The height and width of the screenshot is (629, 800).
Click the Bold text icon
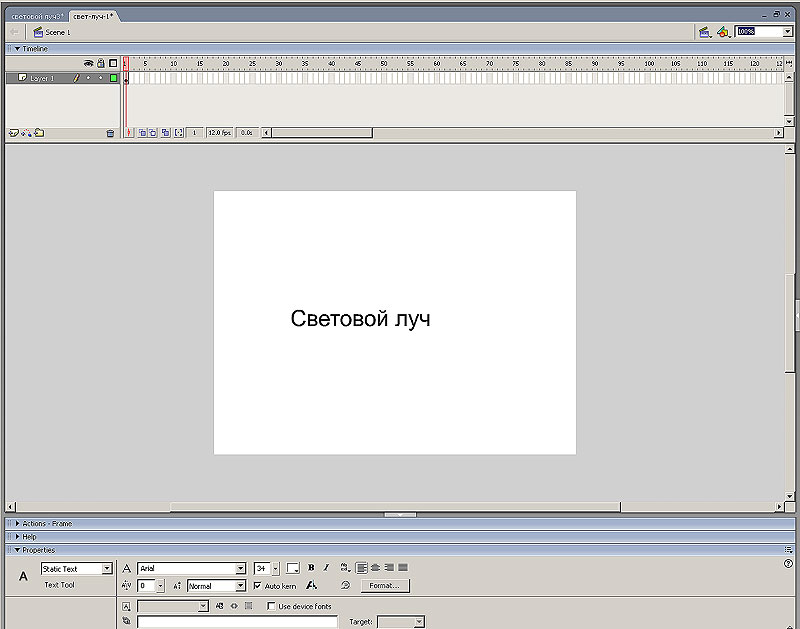[311, 568]
